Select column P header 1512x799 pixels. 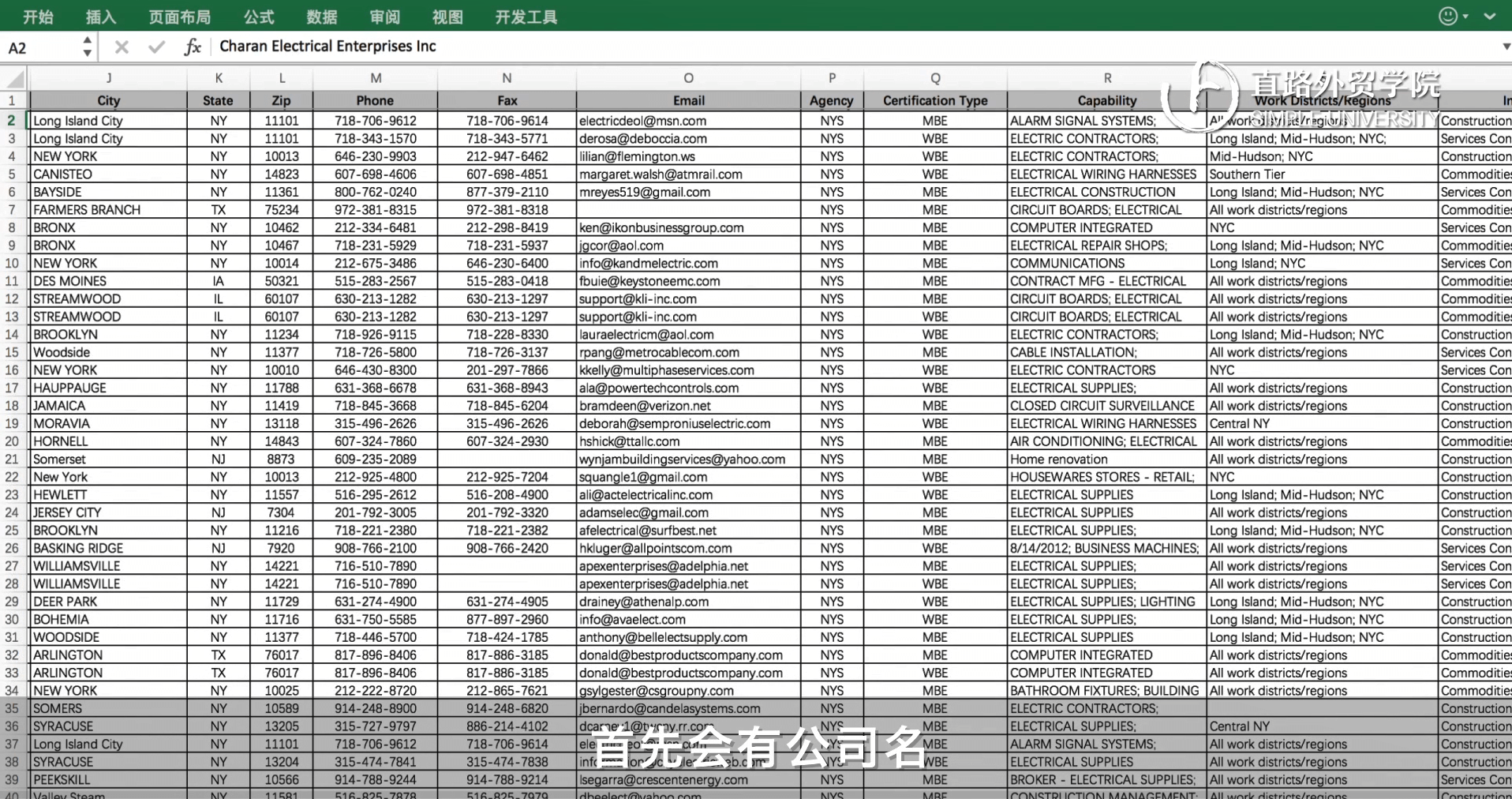click(x=832, y=78)
